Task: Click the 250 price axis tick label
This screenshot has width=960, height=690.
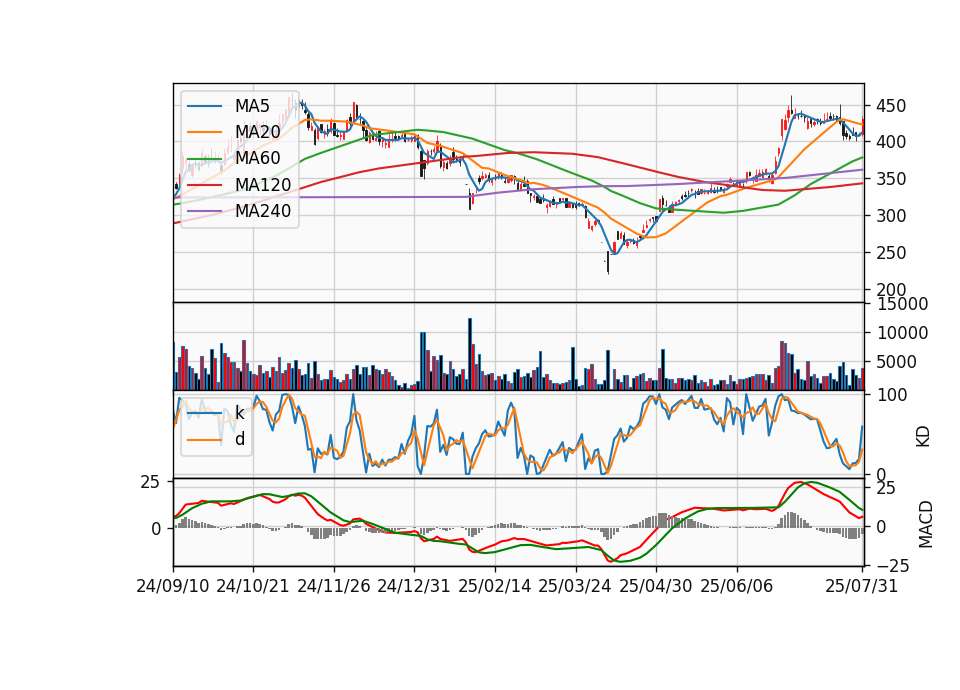Action: coord(891,253)
